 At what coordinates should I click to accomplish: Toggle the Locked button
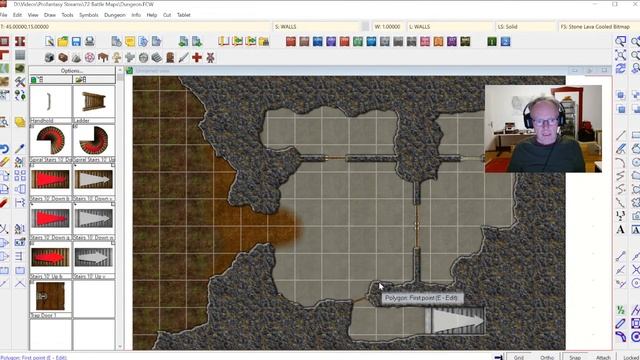tap(631, 357)
